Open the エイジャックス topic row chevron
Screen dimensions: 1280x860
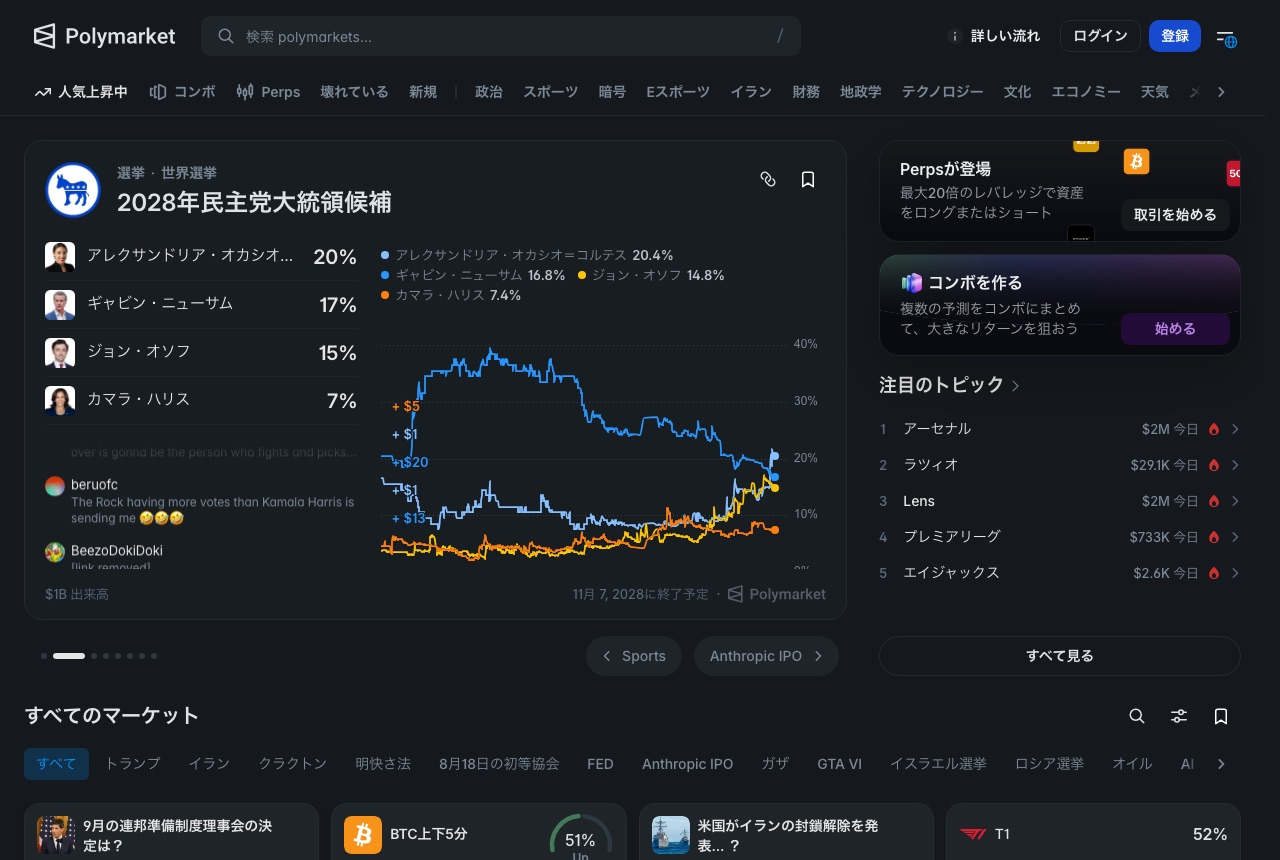1235,573
